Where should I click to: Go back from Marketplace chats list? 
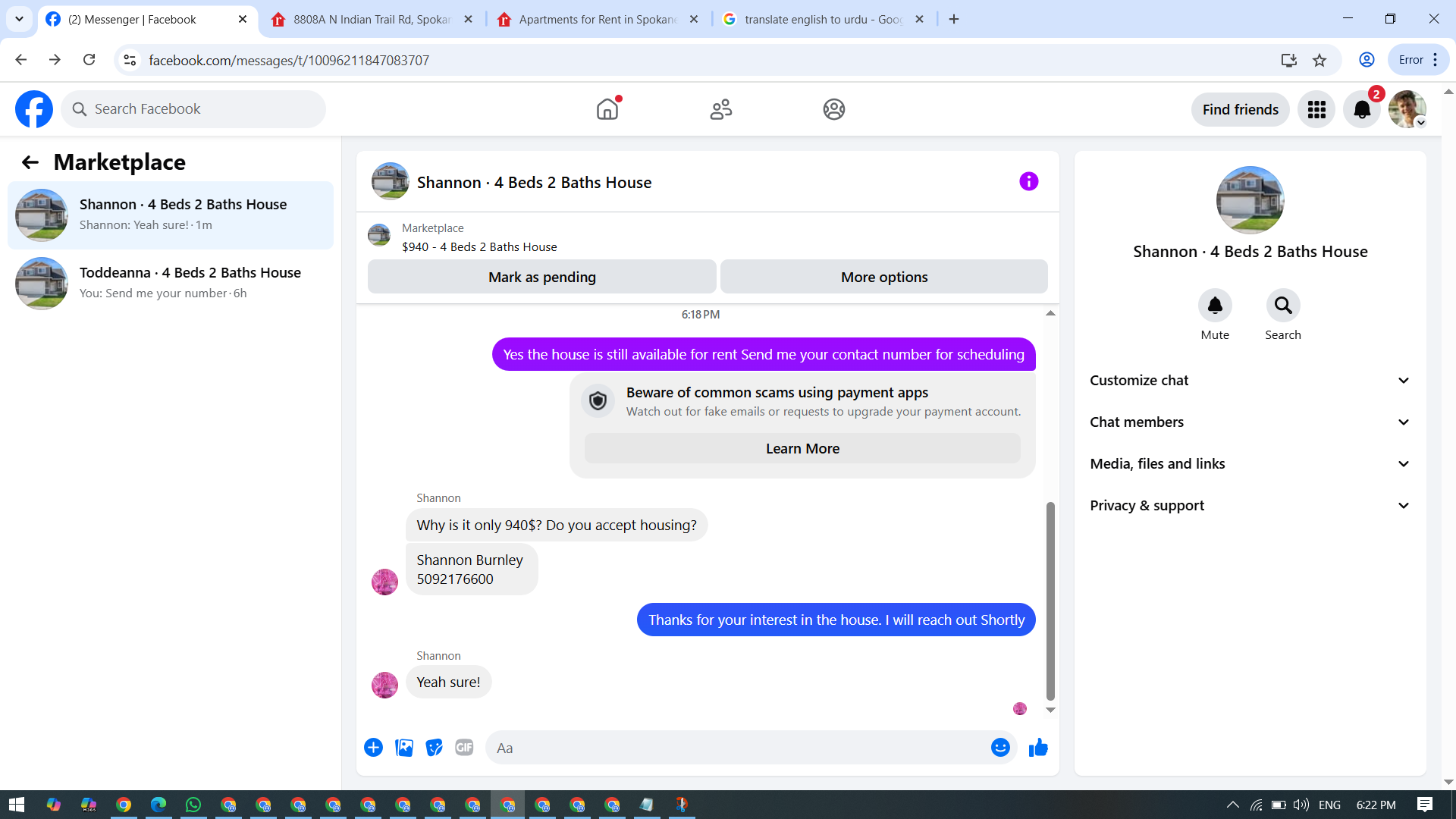(30, 162)
